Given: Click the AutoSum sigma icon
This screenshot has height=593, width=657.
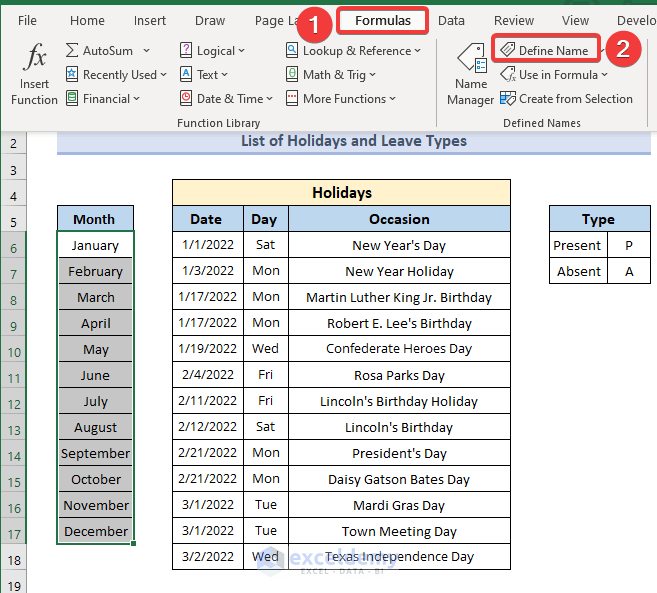Looking at the screenshot, I should click(x=72, y=51).
